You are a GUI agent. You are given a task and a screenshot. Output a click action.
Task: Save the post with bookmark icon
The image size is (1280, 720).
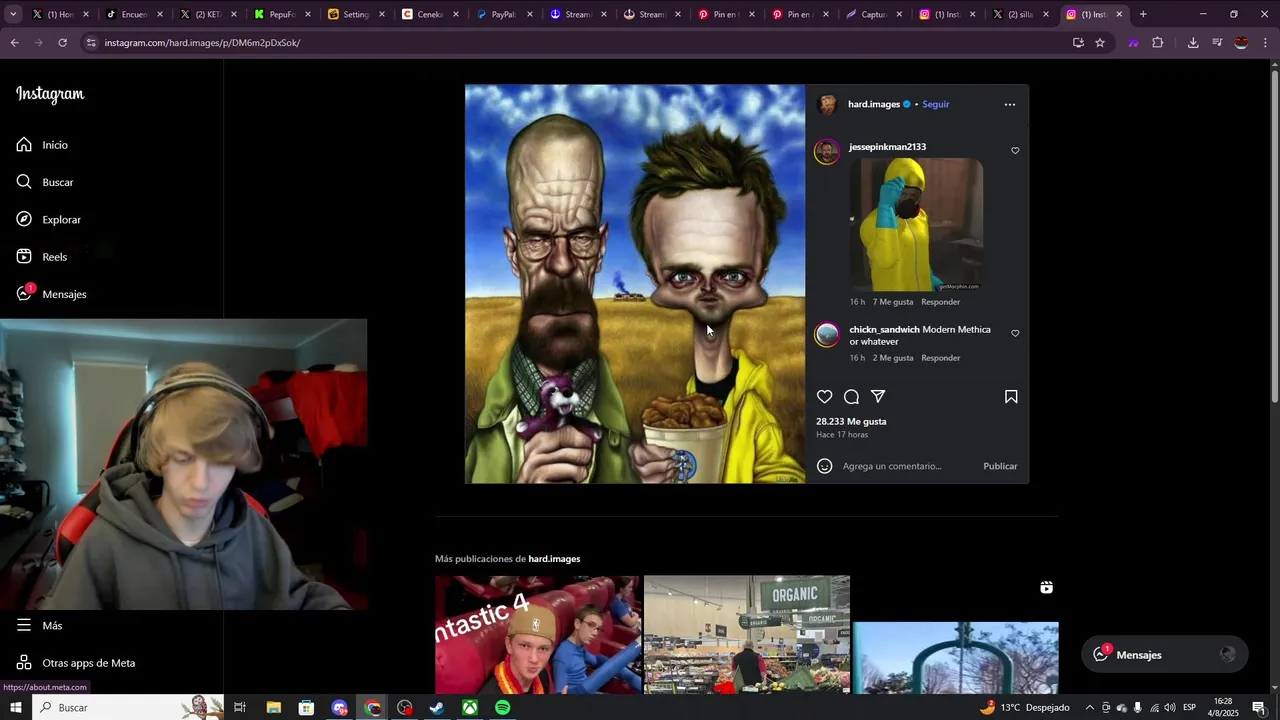tap(1011, 397)
